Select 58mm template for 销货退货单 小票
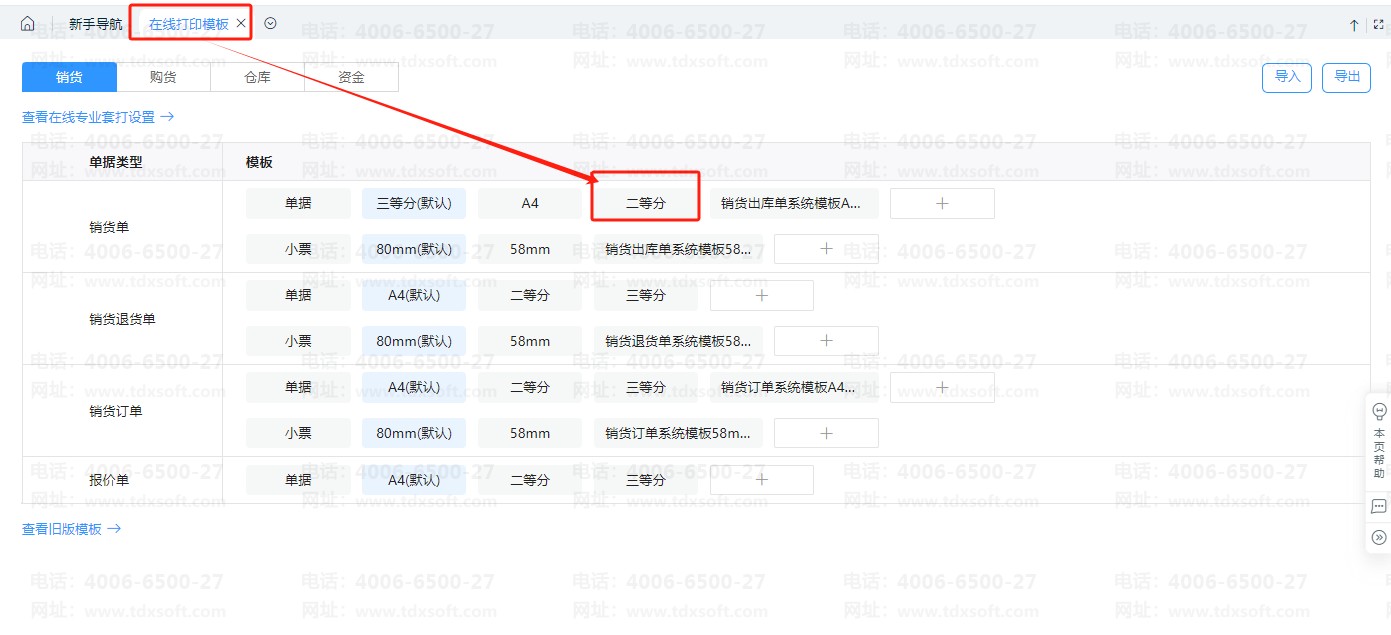Image resolution: width=1391 pixels, height=635 pixels. pyautogui.click(x=530, y=341)
